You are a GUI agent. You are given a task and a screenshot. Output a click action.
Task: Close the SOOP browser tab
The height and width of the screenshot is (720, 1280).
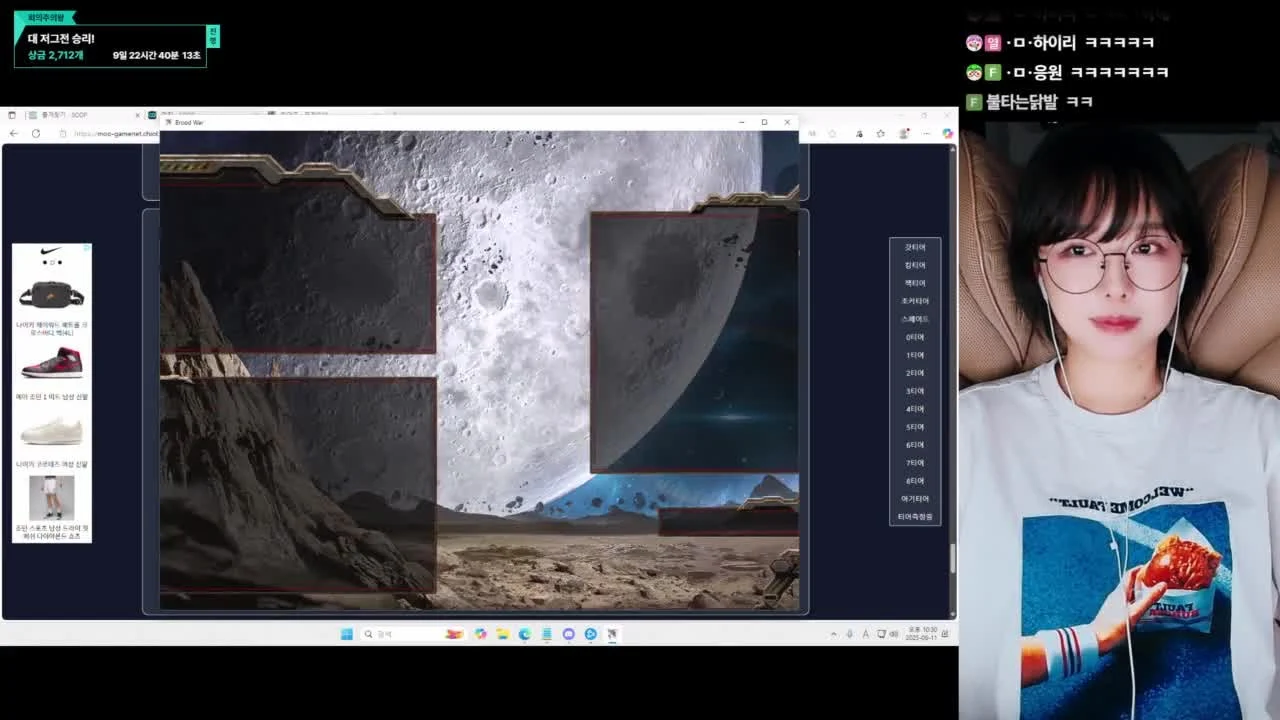(138, 115)
